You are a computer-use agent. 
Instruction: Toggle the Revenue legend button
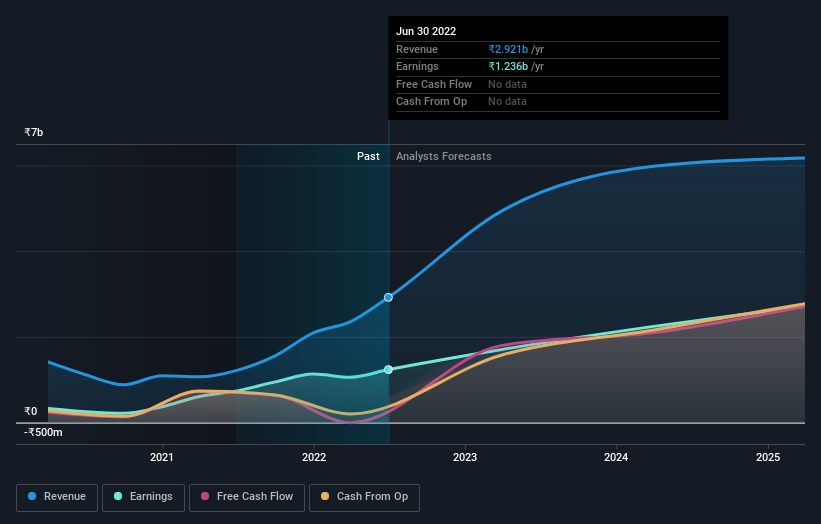point(57,497)
